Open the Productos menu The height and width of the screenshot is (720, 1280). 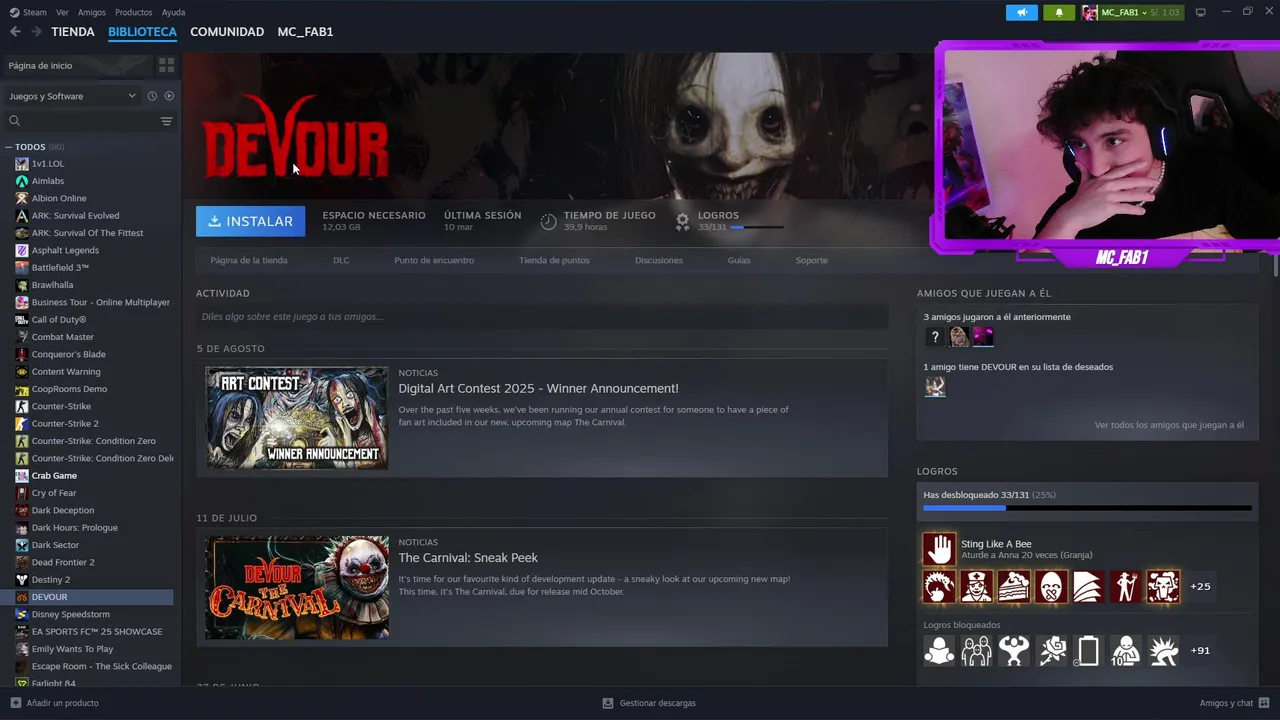click(x=133, y=12)
